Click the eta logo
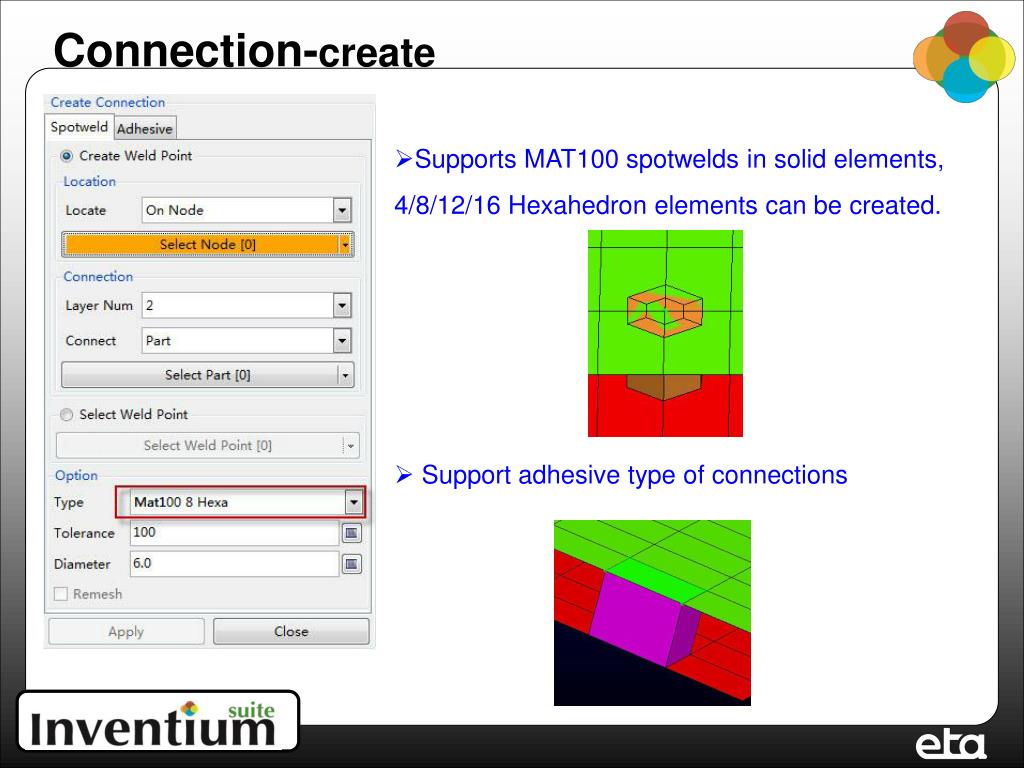Screen dimensions: 1024x768 (x=950, y=744)
